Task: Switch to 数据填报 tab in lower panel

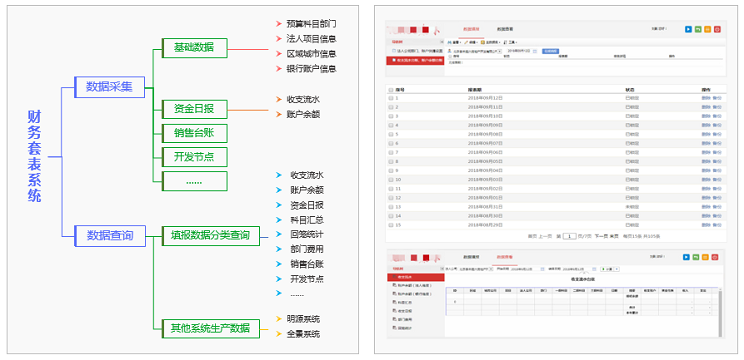Action: tap(471, 257)
